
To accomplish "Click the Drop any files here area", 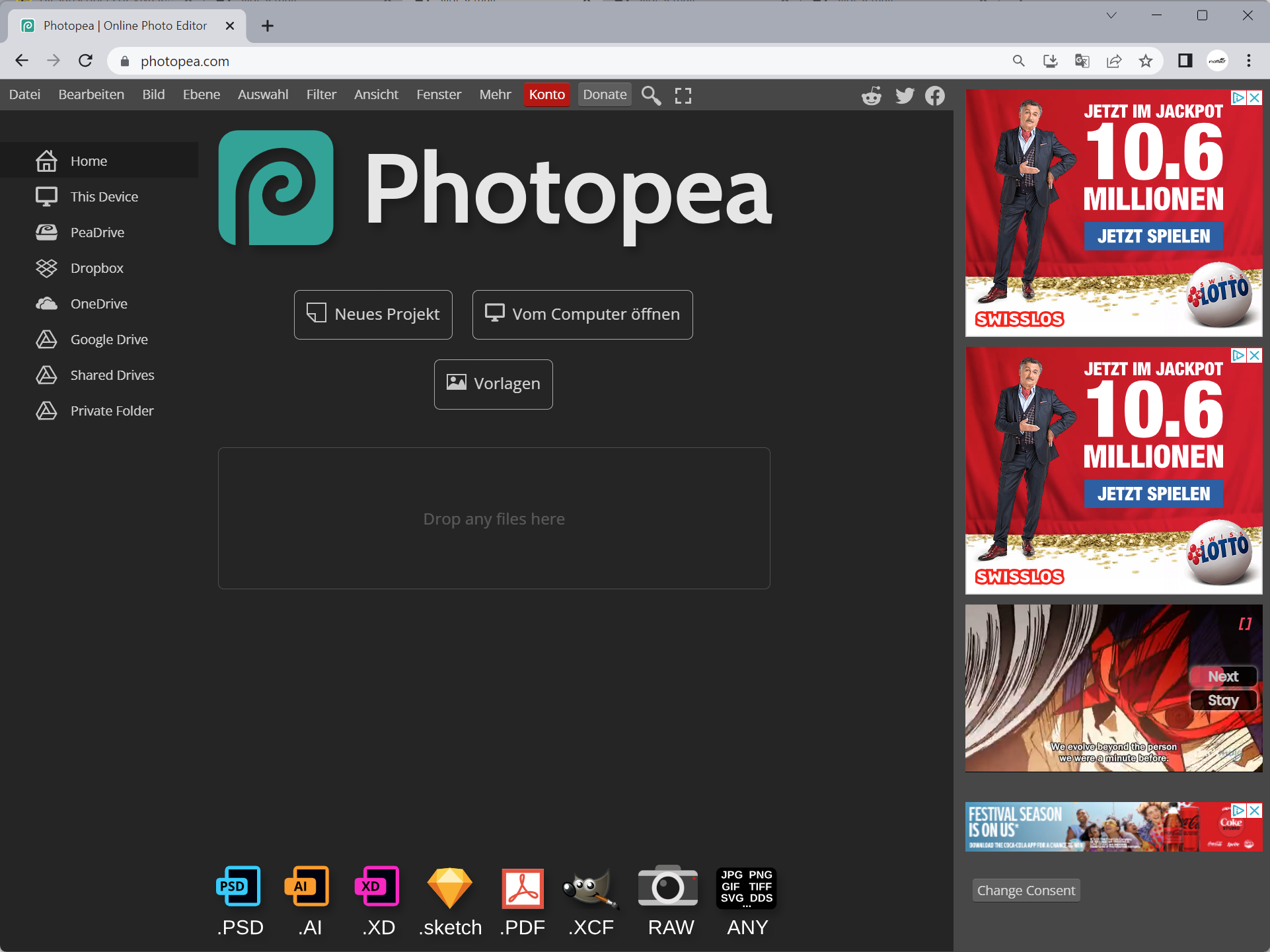I will (494, 519).
